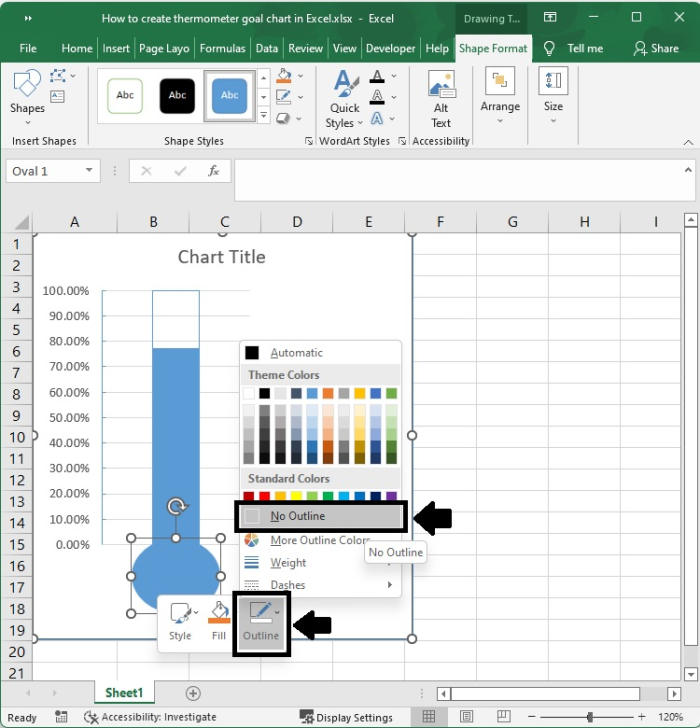This screenshot has height=728, width=700.
Task: Click the Fill icon in mini toolbar
Action: click(x=219, y=622)
